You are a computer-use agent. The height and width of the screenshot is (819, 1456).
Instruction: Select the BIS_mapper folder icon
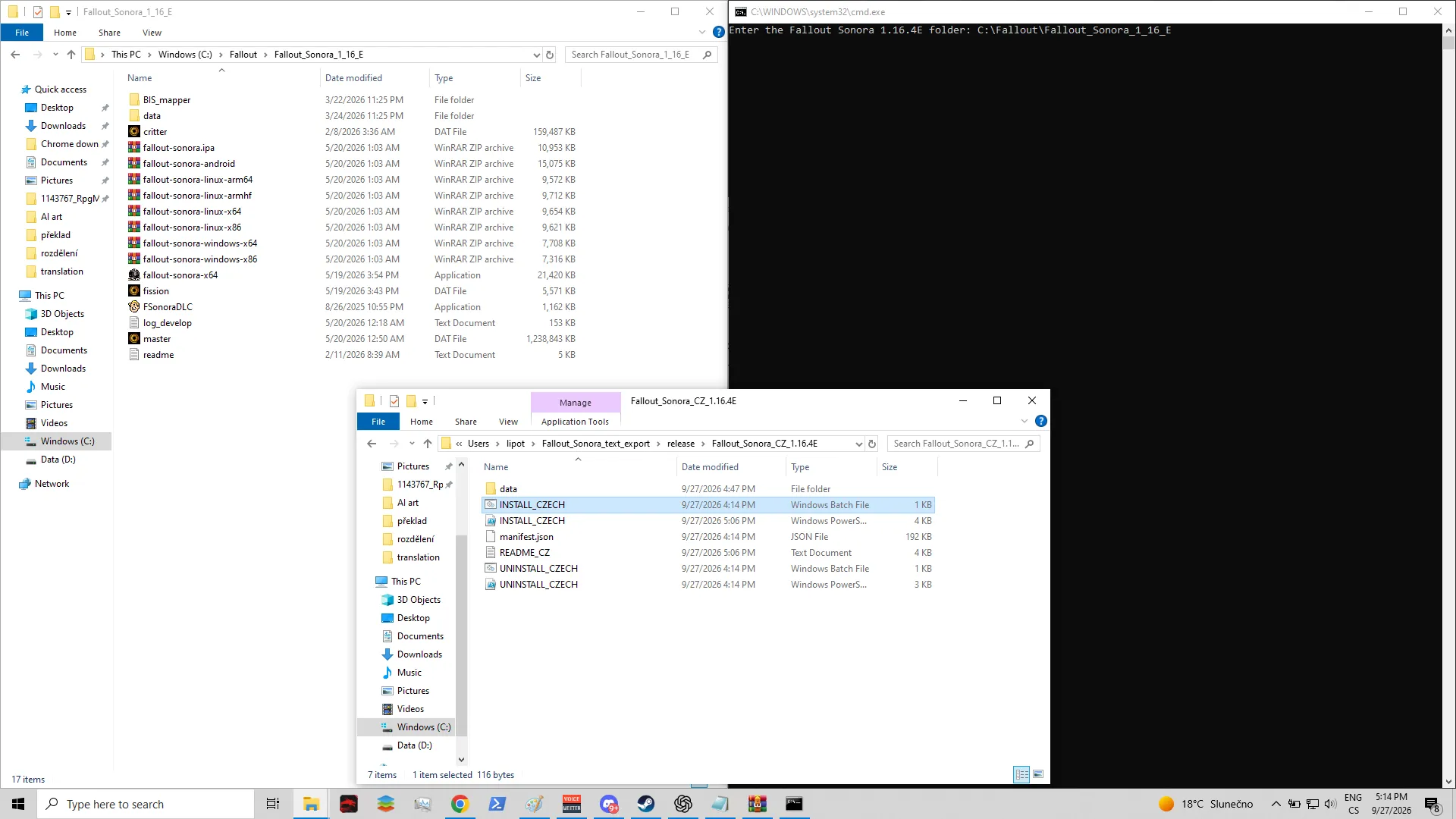[x=134, y=100]
